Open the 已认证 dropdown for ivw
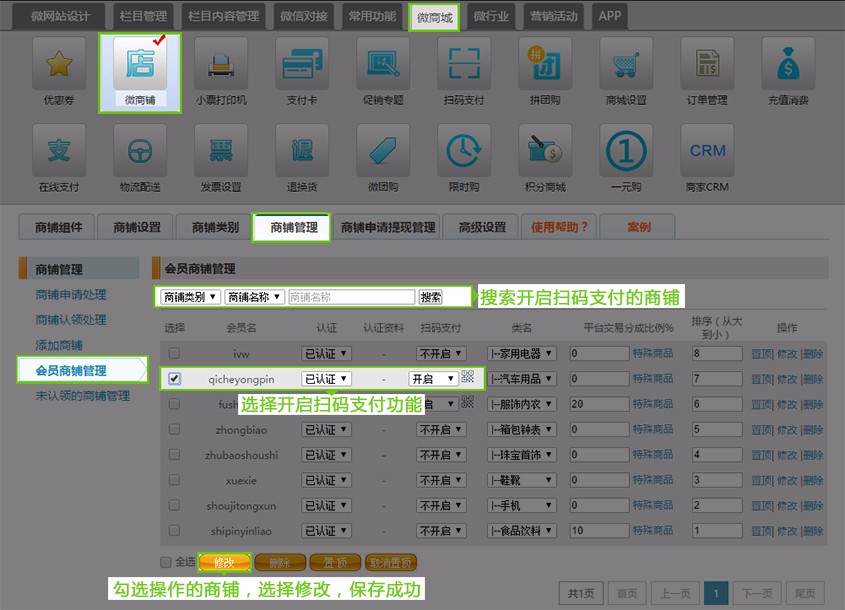 pyautogui.click(x=327, y=353)
